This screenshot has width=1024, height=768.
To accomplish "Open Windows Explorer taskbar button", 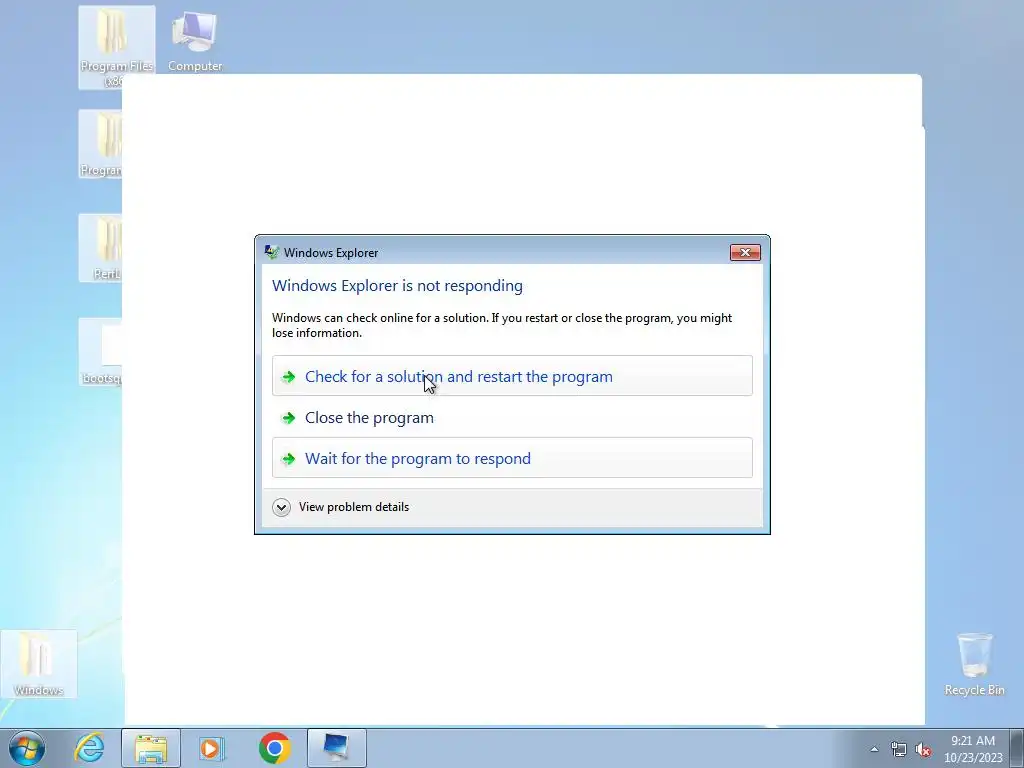I will pyautogui.click(x=151, y=748).
